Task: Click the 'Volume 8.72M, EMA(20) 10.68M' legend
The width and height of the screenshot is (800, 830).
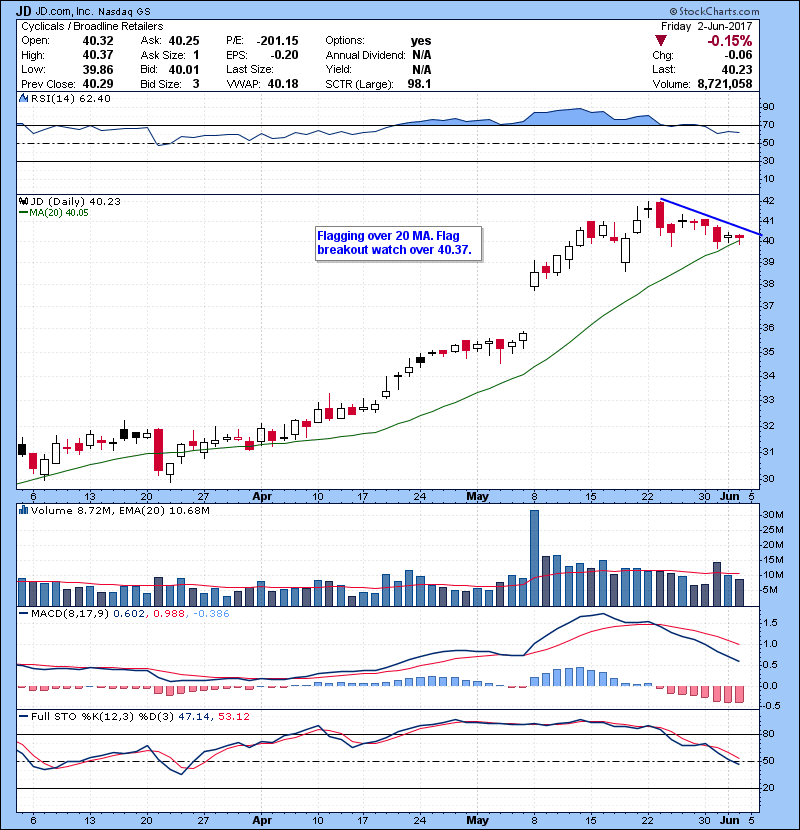Action: pyautogui.click(x=120, y=511)
